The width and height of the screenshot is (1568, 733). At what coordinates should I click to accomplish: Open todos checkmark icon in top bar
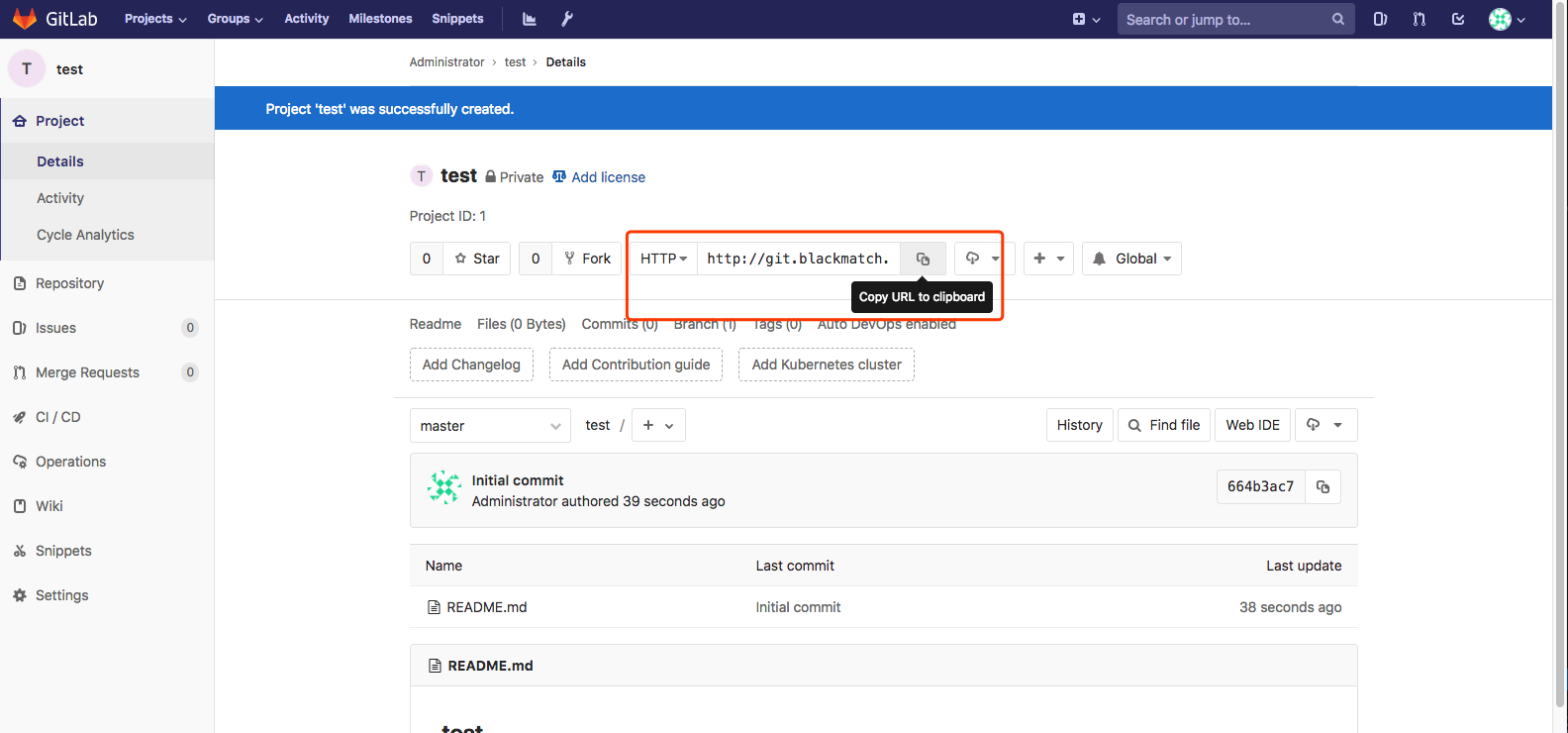[1458, 19]
